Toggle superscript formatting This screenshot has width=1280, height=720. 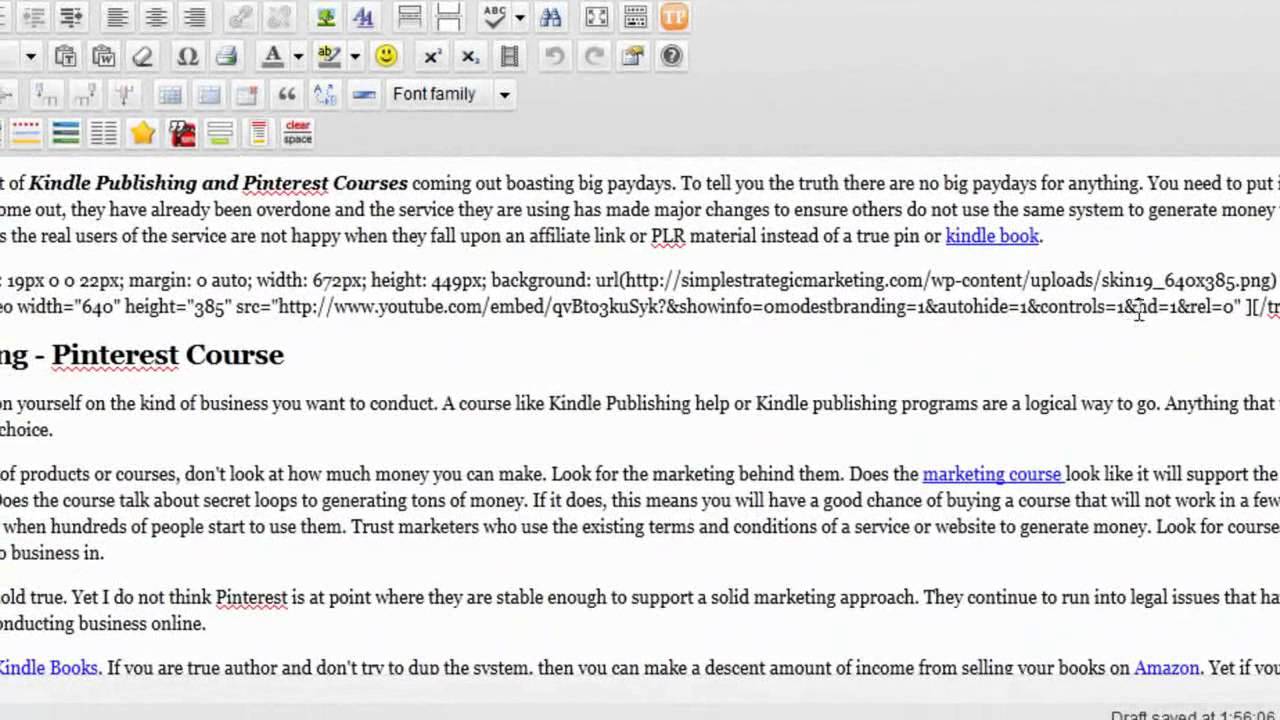[432, 56]
